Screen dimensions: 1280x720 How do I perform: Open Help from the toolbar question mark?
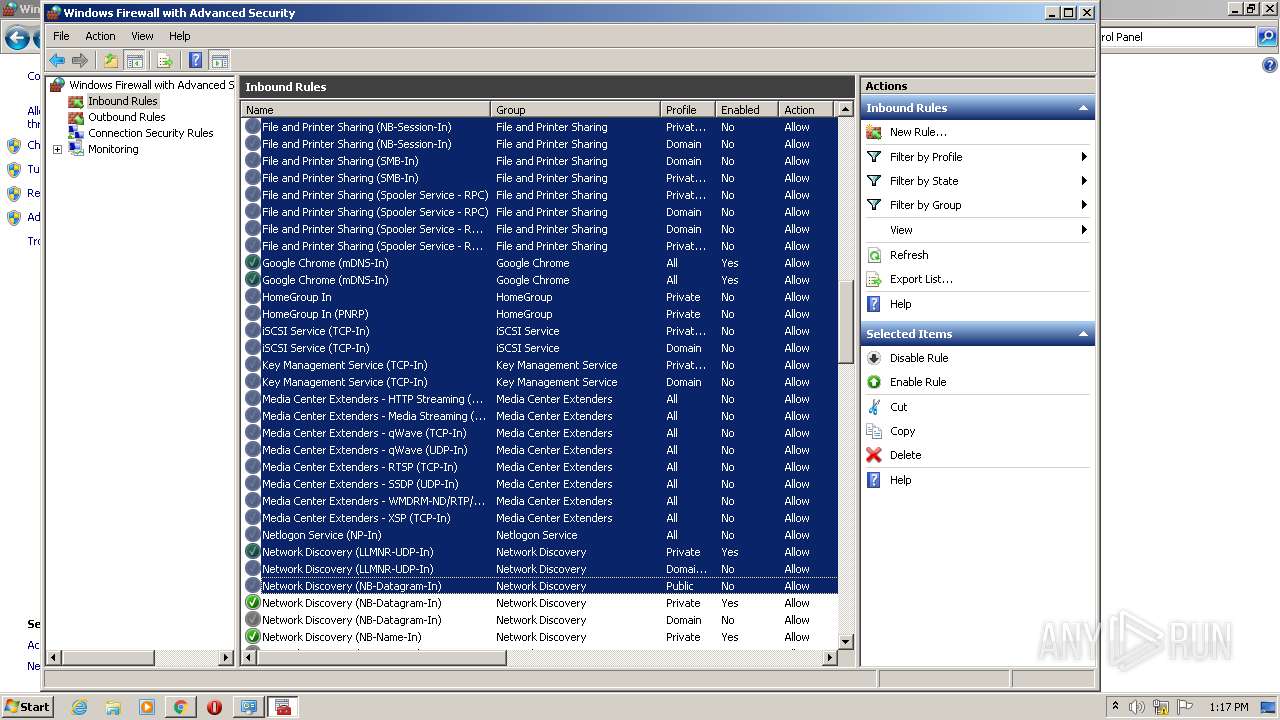pos(196,60)
